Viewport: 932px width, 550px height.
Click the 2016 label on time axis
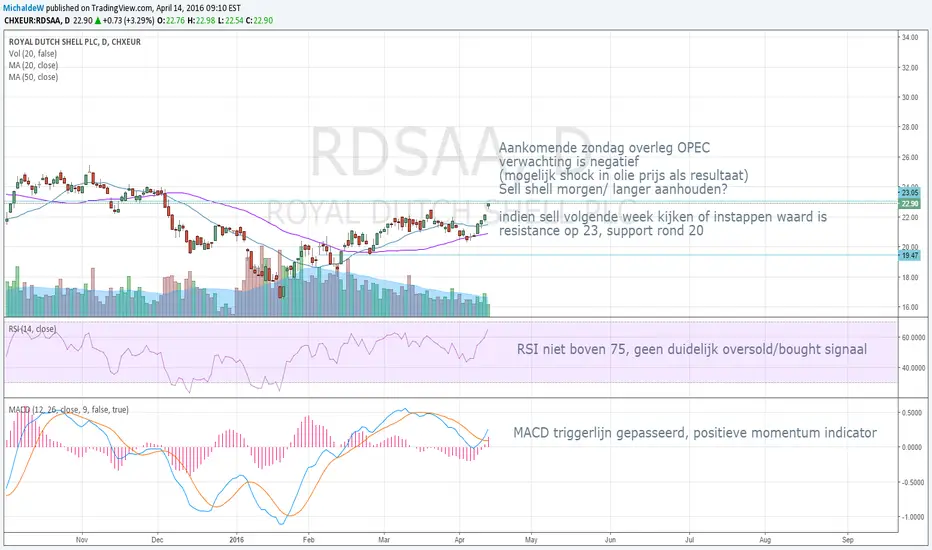[x=236, y=540]
